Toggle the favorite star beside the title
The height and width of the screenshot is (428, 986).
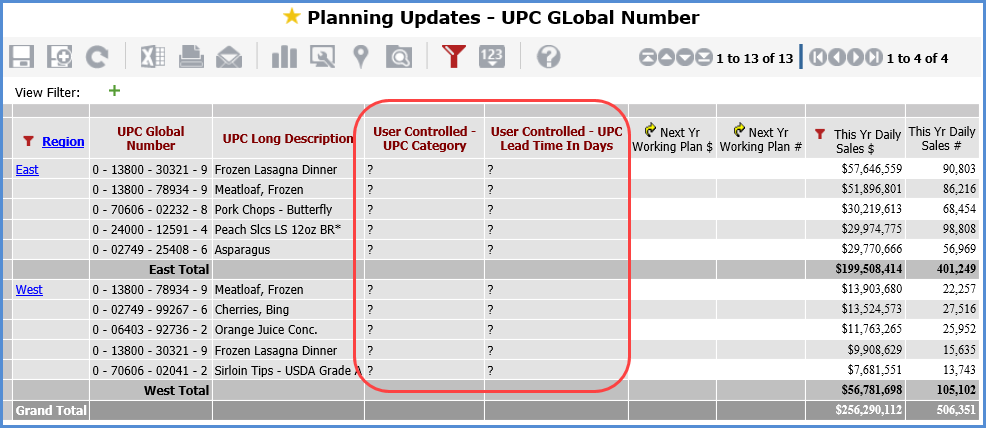click(x=291, y=17)
